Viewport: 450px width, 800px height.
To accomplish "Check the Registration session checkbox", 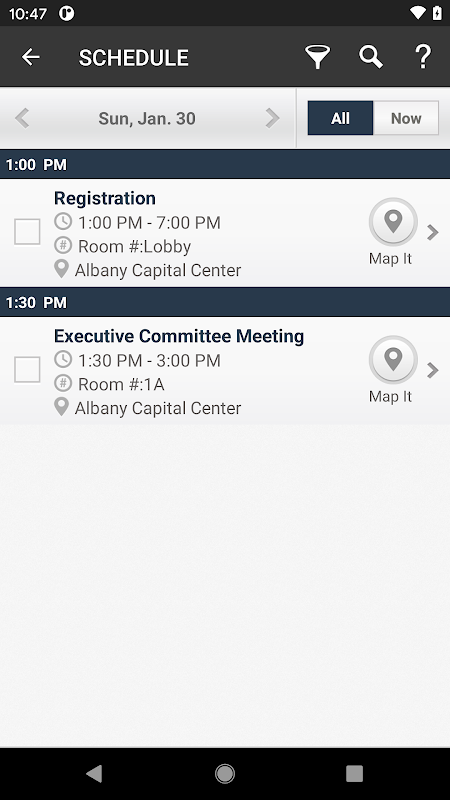I will pos(27,232).
